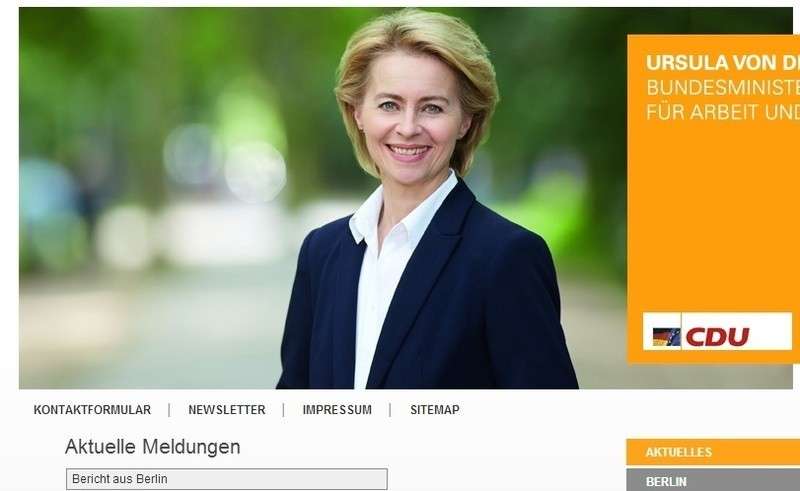This screenshot has height=491, width=800.
Task: Click the FÜR ARBEIT UND text line
Action: tap(722, 112)
